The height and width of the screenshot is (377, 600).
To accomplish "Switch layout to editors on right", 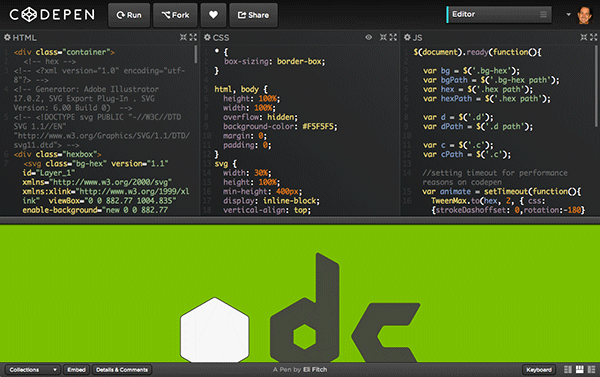I will 592,369.
